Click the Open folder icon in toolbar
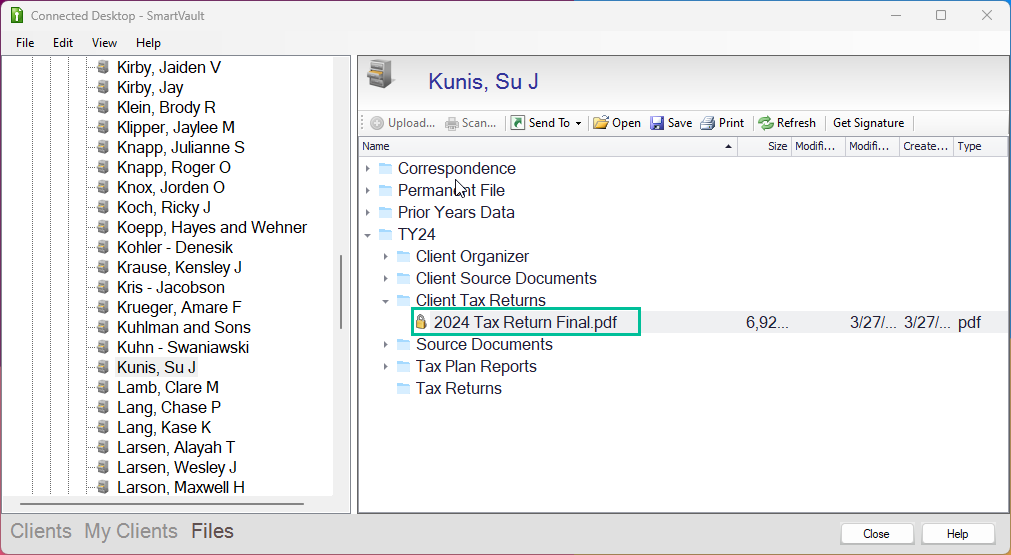 pyautogui.click(x=601, y=123)
